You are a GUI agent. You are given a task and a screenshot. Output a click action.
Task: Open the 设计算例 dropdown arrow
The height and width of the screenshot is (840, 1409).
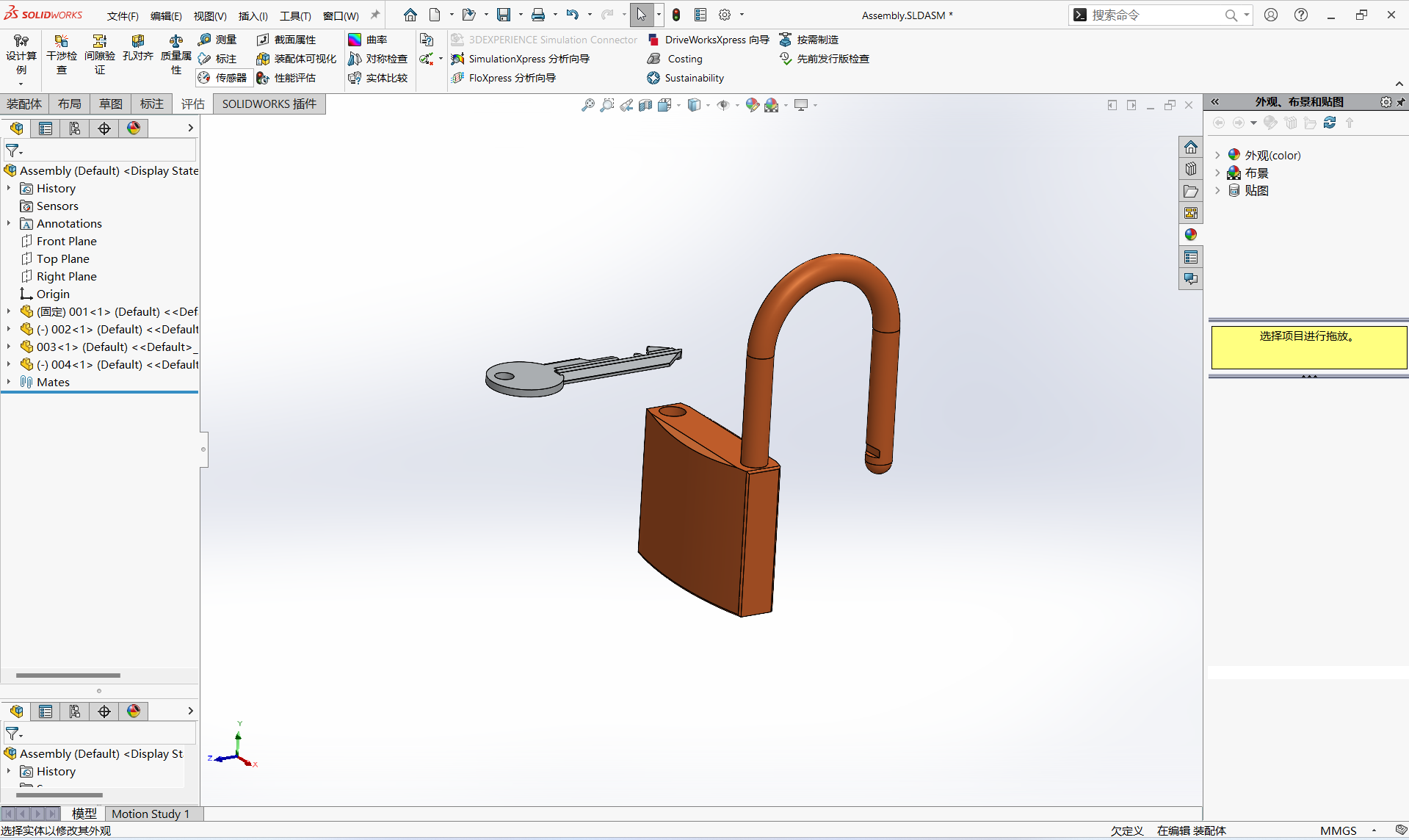click(21, 84)
